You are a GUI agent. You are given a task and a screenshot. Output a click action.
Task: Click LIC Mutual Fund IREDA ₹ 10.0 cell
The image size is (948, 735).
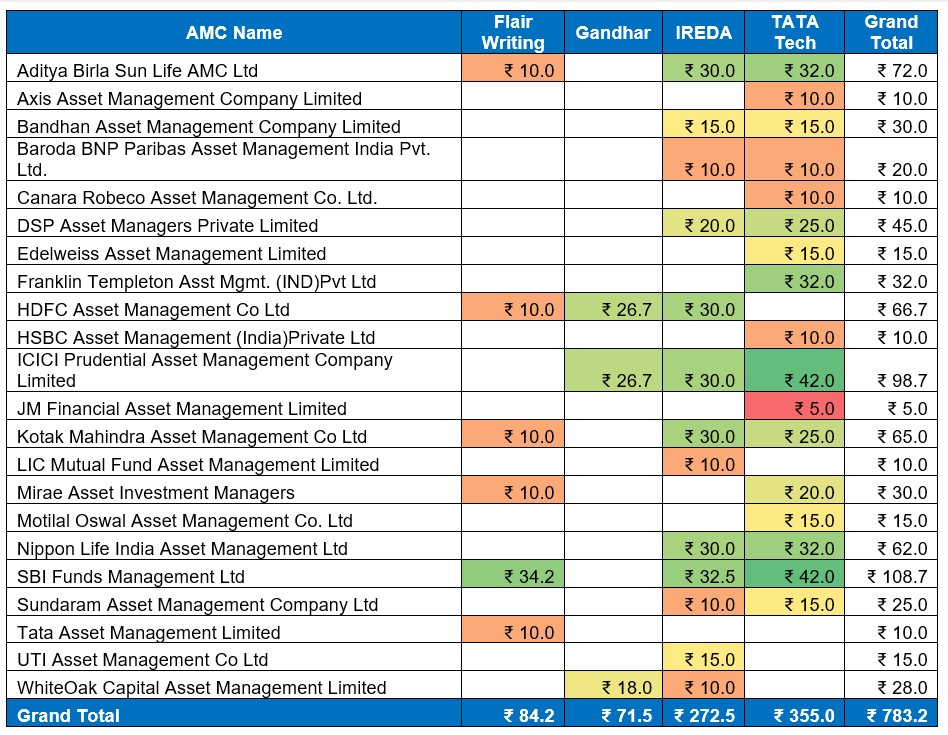703,462
